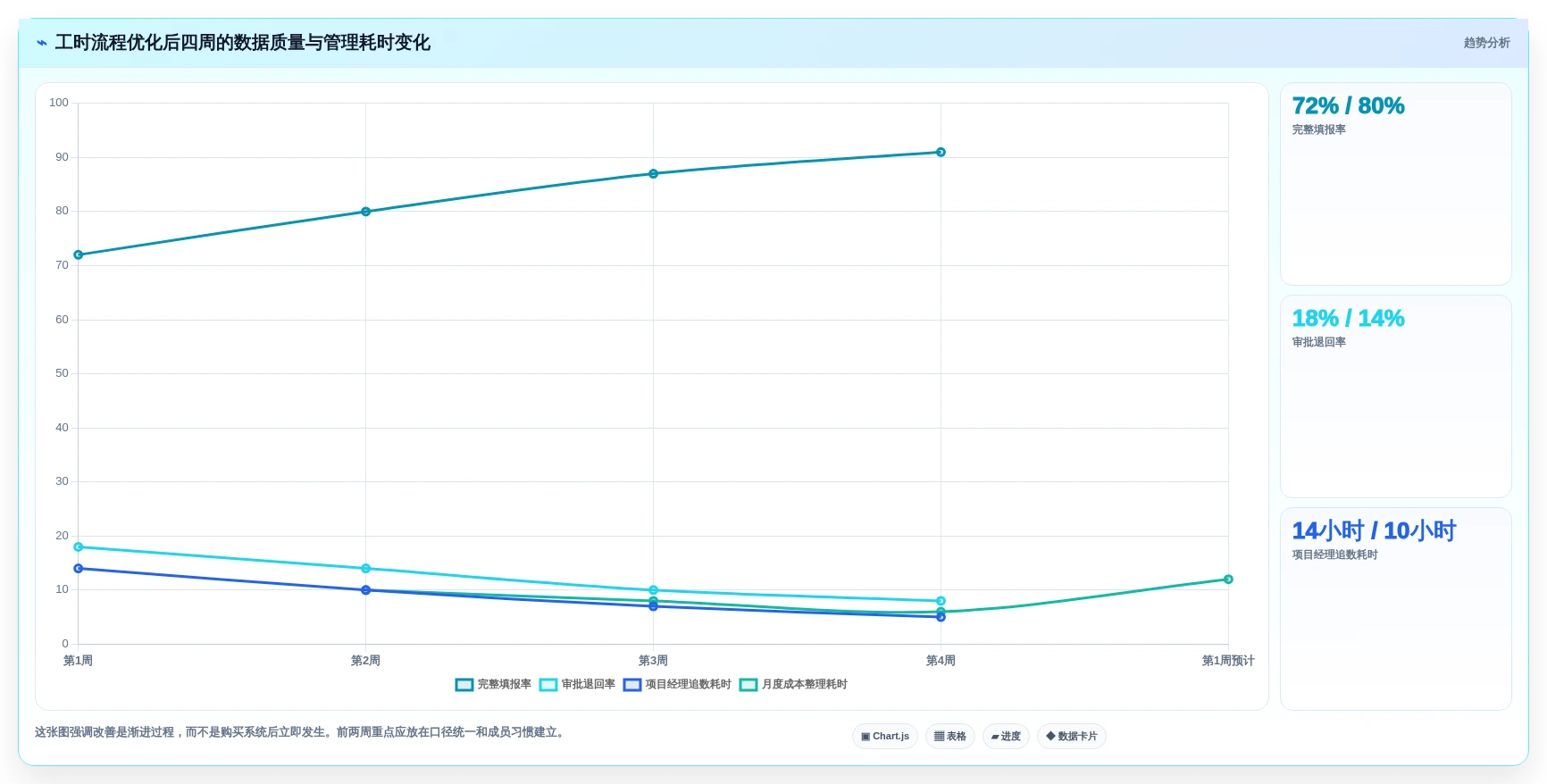The width and height of the screenshot is (1547, 784).
Task: Click the 第4周 x-axis label
Action: [x=941, y=661]
